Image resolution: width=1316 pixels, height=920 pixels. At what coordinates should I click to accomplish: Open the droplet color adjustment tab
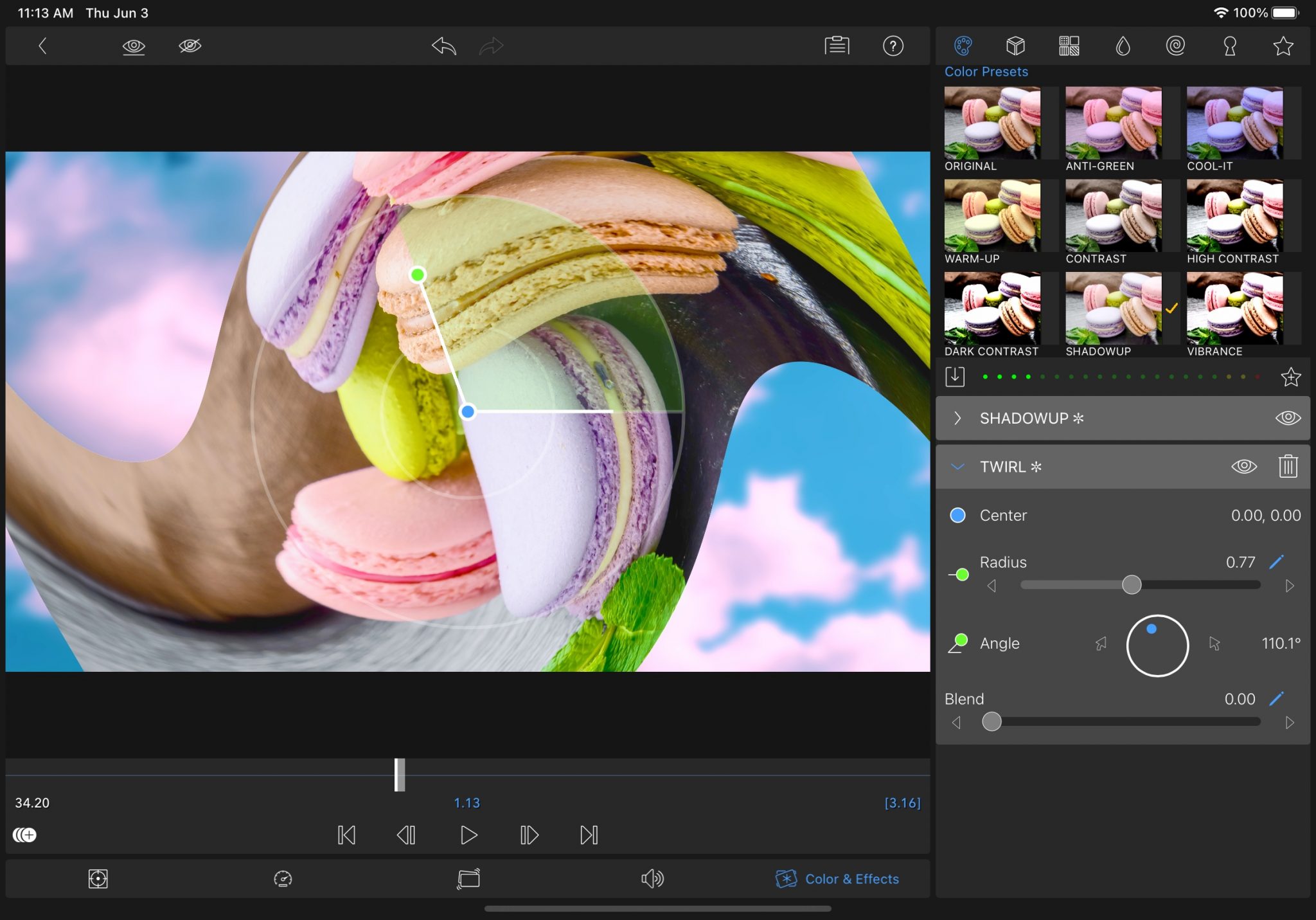[x=1123, y=46]
